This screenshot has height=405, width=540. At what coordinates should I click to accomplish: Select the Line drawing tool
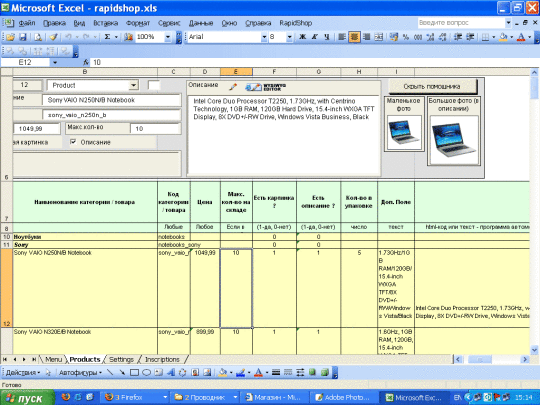[110, 372]
